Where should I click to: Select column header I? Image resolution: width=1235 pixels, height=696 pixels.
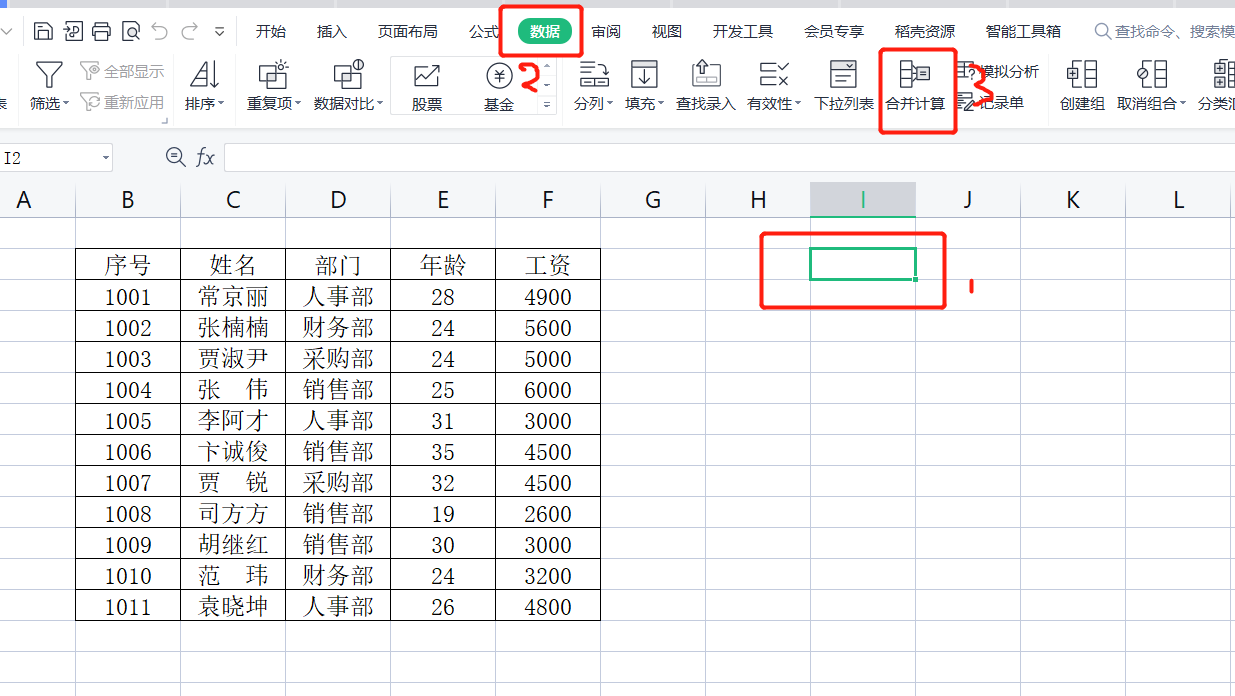pos(863,200)
